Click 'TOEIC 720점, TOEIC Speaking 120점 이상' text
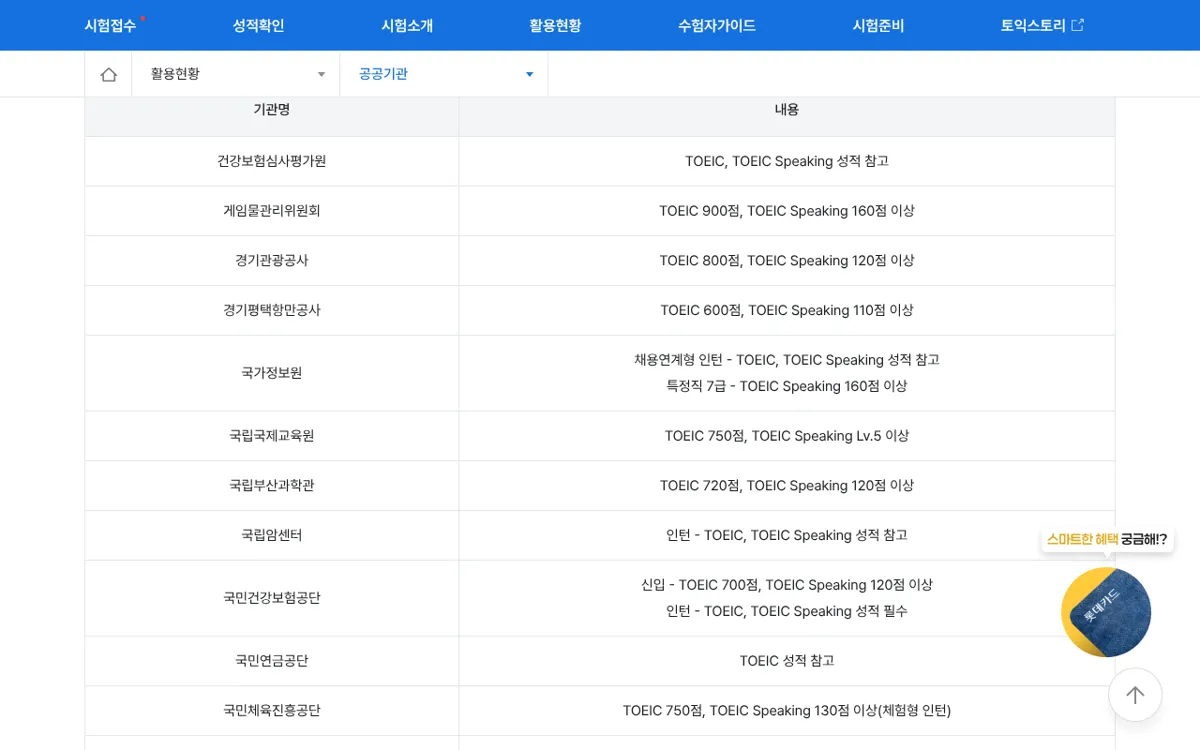This screenshot has height=750, width=1200. point(787,486)
